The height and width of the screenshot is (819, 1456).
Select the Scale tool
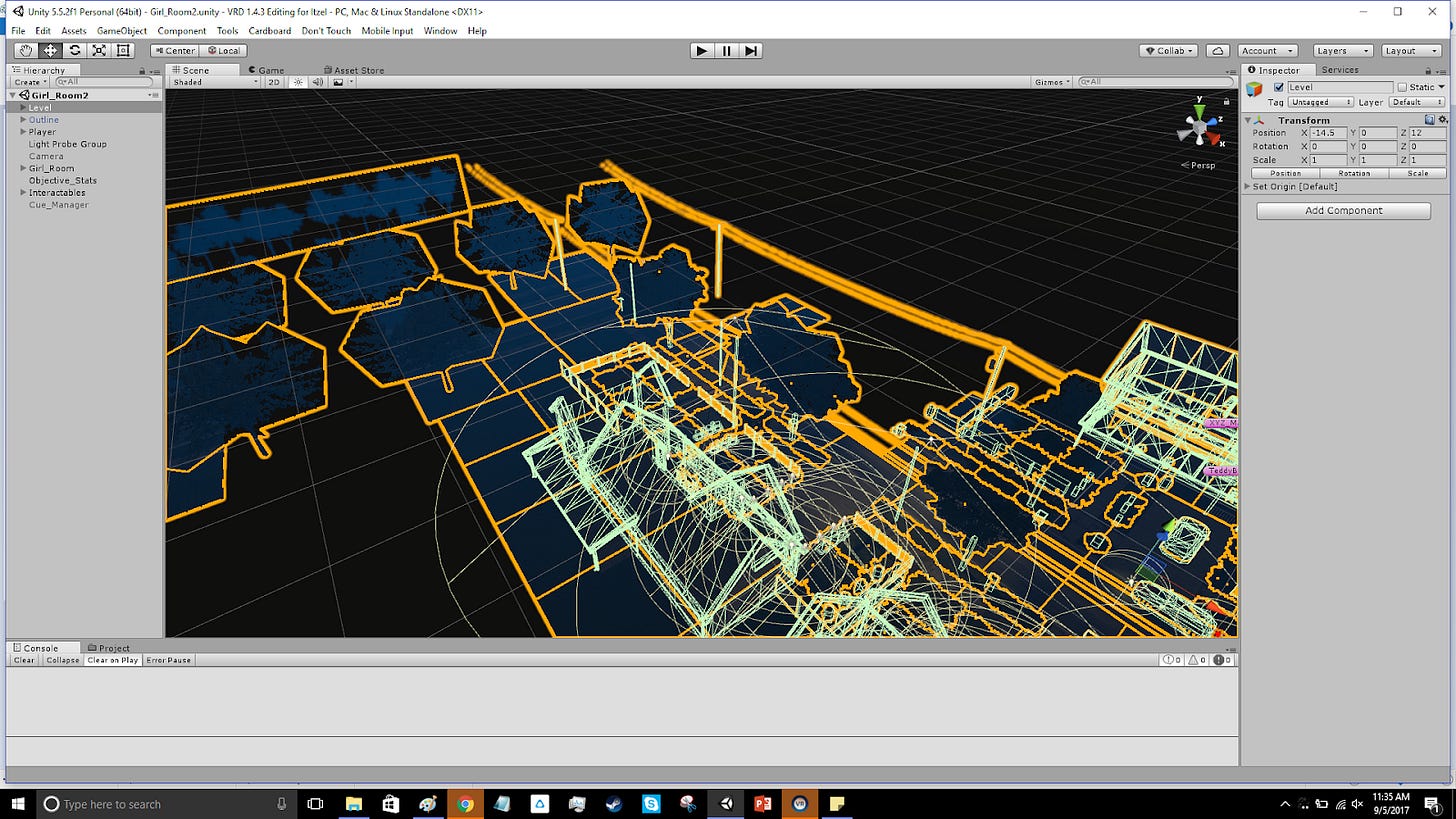coord(99,51)
